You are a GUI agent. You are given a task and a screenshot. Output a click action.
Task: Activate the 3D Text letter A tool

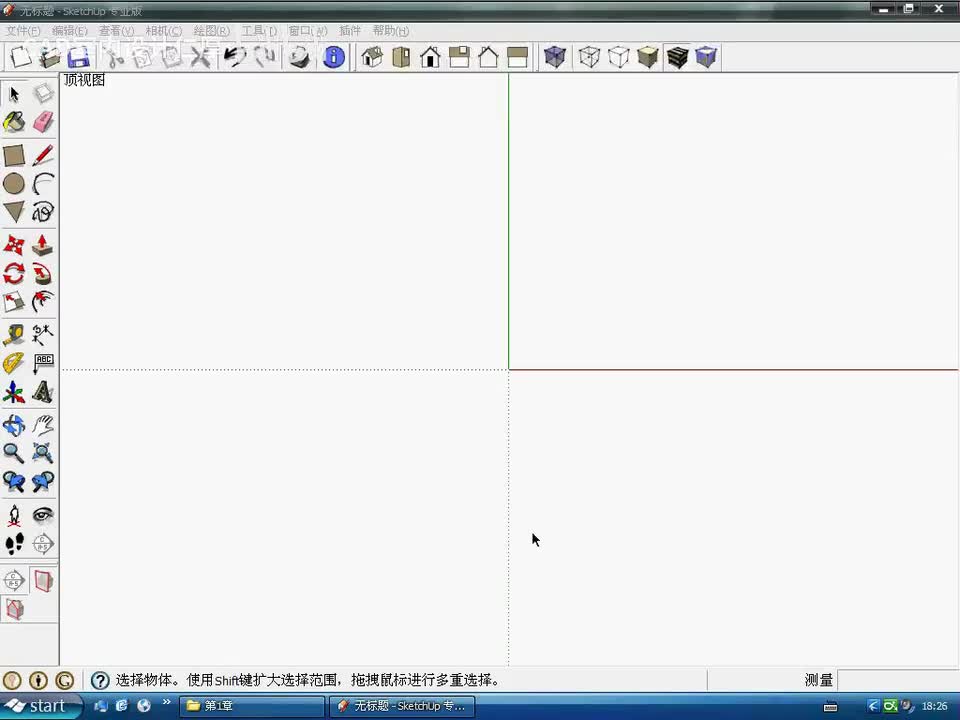coord(43,392)
